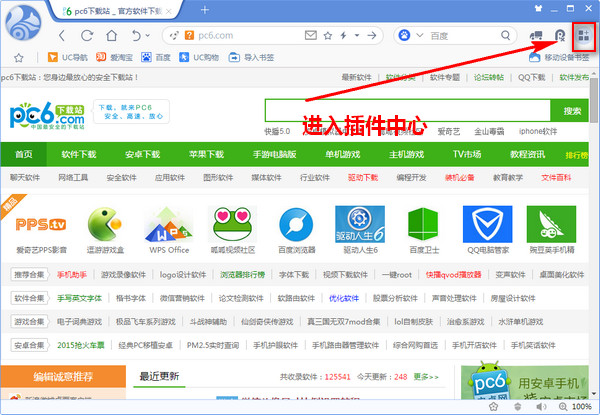600x415 pixels.
Task: Click 更多>> beside 最近更新
Action: click(426, 377)
